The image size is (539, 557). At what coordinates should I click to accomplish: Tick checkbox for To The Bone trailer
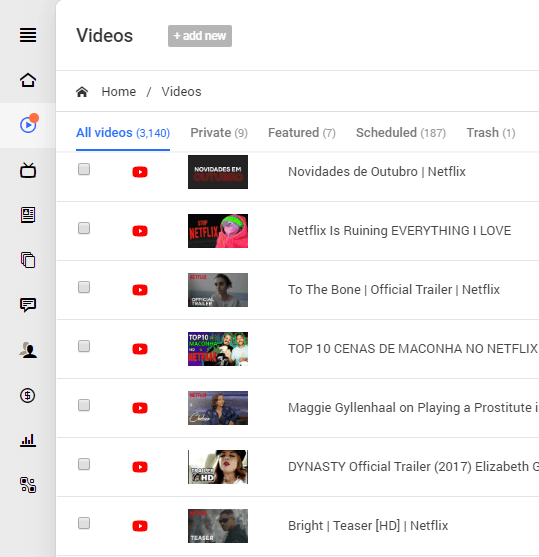pyautogui.click(x=84, y=287)
